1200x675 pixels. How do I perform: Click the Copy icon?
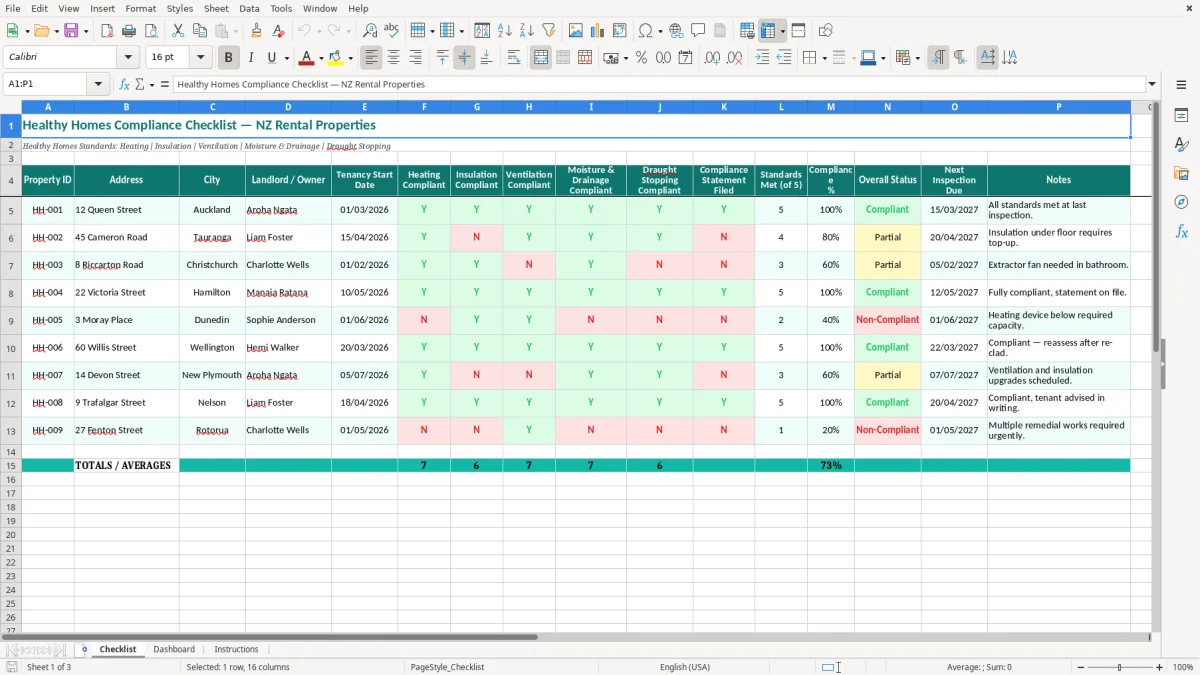(x=199, y=31)
